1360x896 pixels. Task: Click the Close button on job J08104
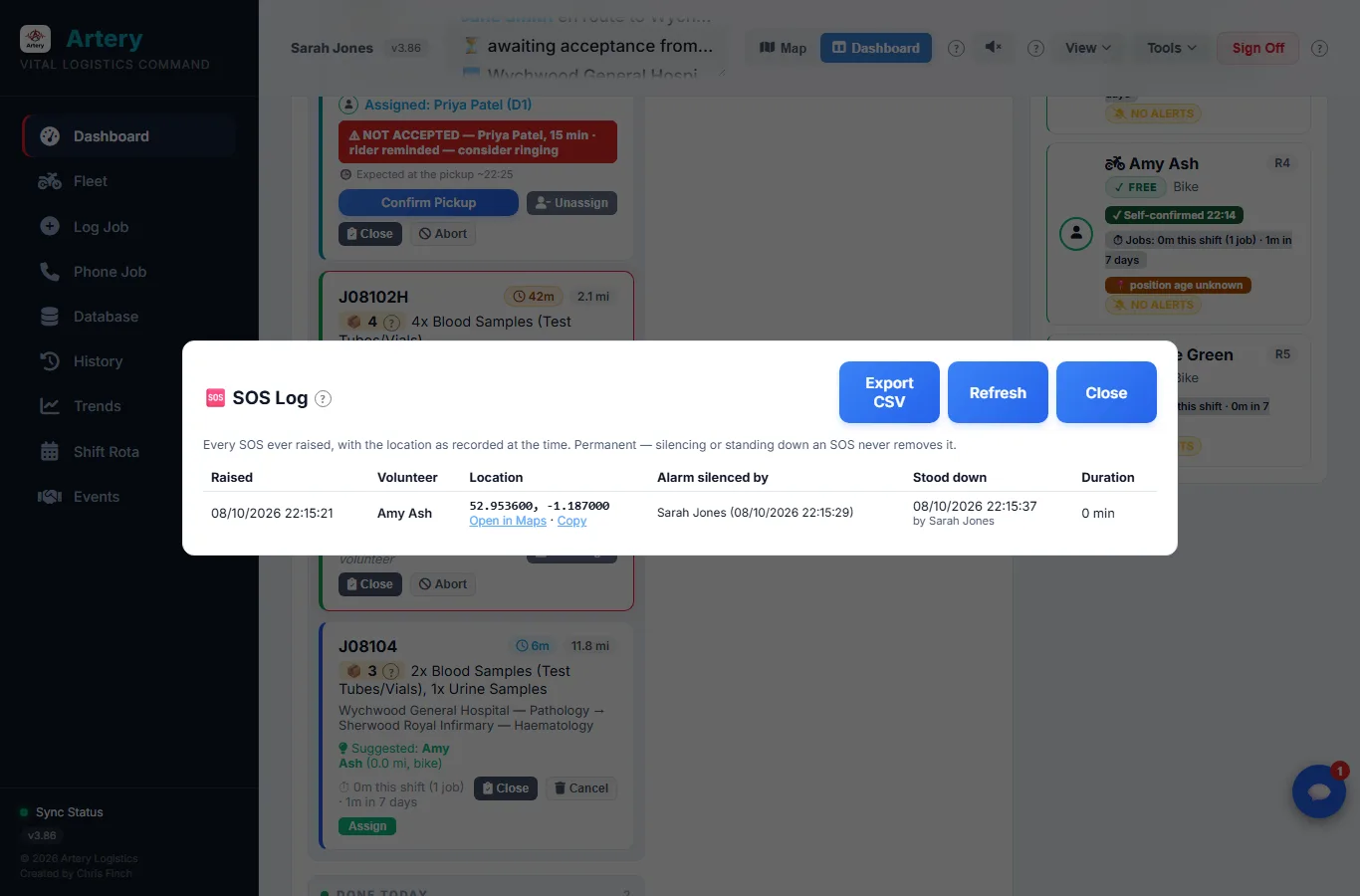coord(506,788)
